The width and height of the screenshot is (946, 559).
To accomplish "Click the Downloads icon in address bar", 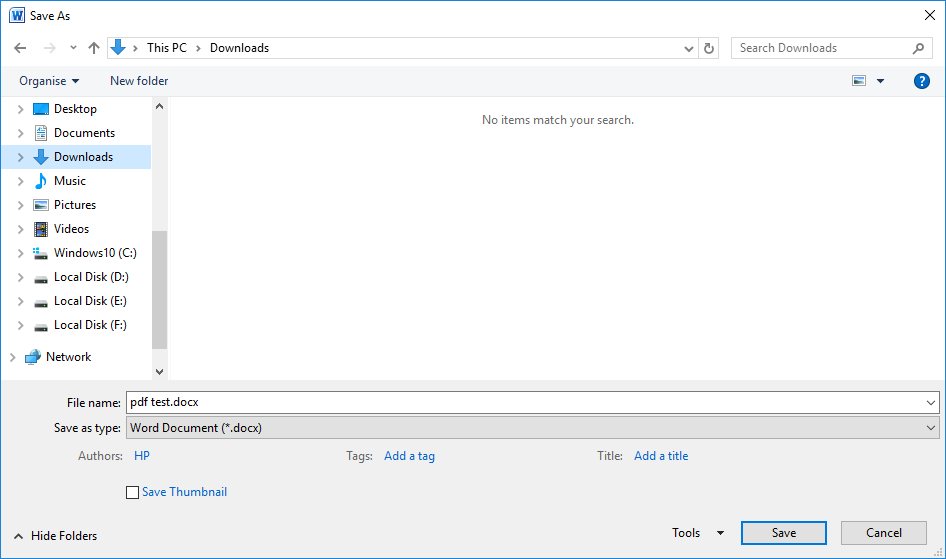I will click(x=118, y=47).
